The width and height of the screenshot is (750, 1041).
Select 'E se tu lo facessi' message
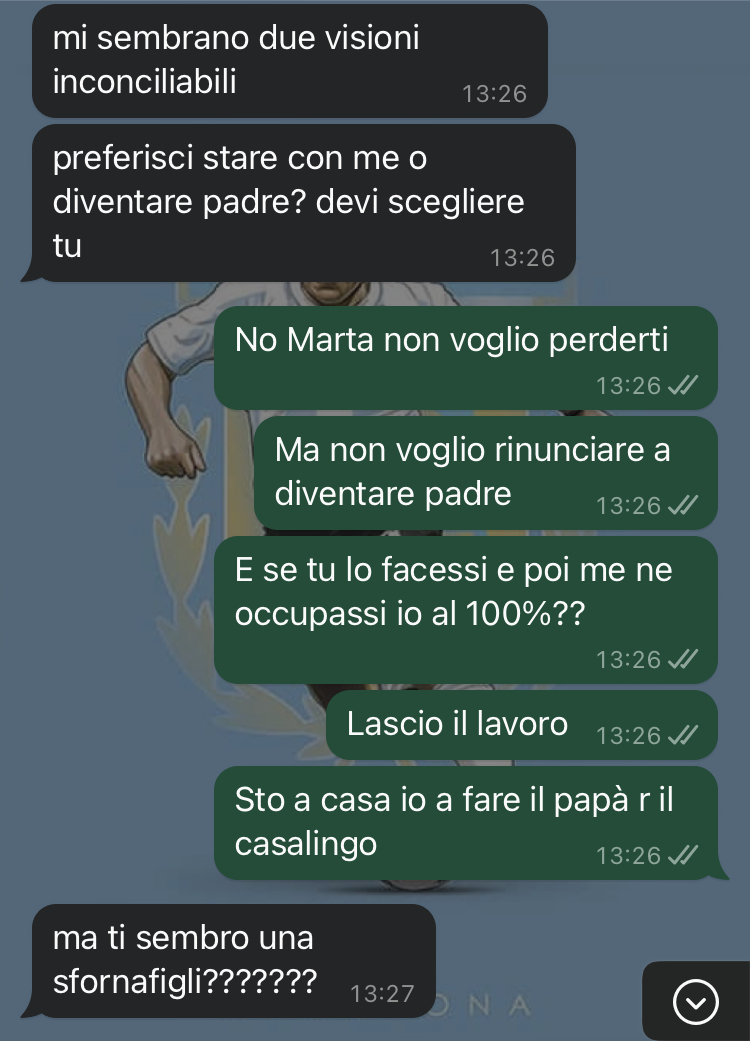(x=465, y=610)
